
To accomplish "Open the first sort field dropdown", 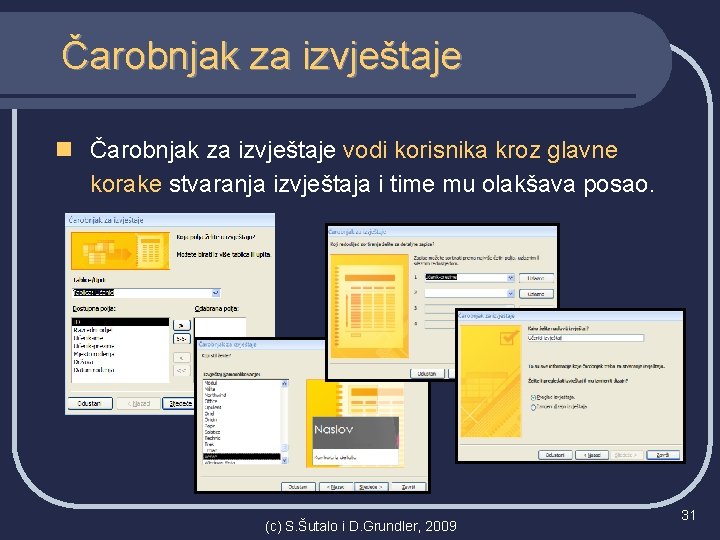I will pos(510,278).
